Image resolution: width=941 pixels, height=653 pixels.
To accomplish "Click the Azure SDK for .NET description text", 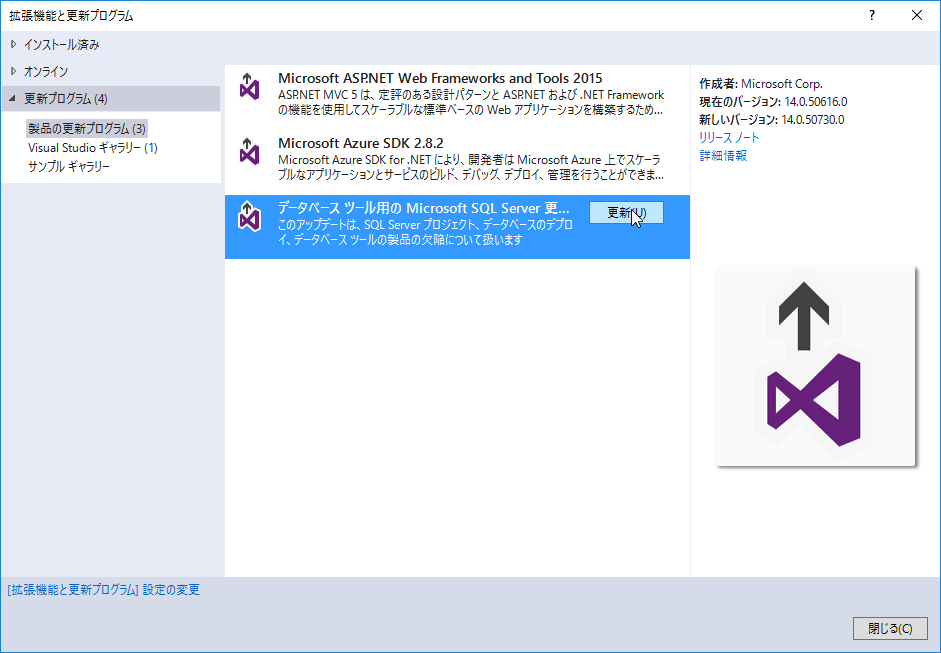I will click(471, 167).
